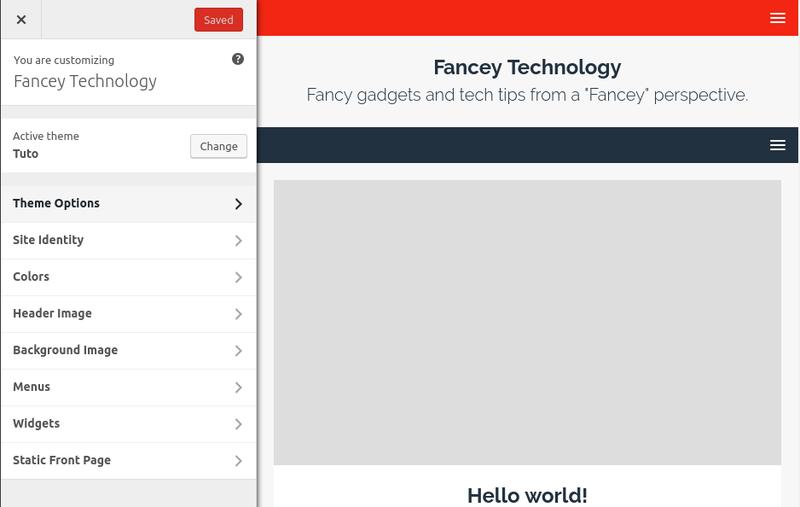The image size is (800, 507).
Task: Open the hamburger menu in the dark navy bar
Action: click(x=778, y=145)
